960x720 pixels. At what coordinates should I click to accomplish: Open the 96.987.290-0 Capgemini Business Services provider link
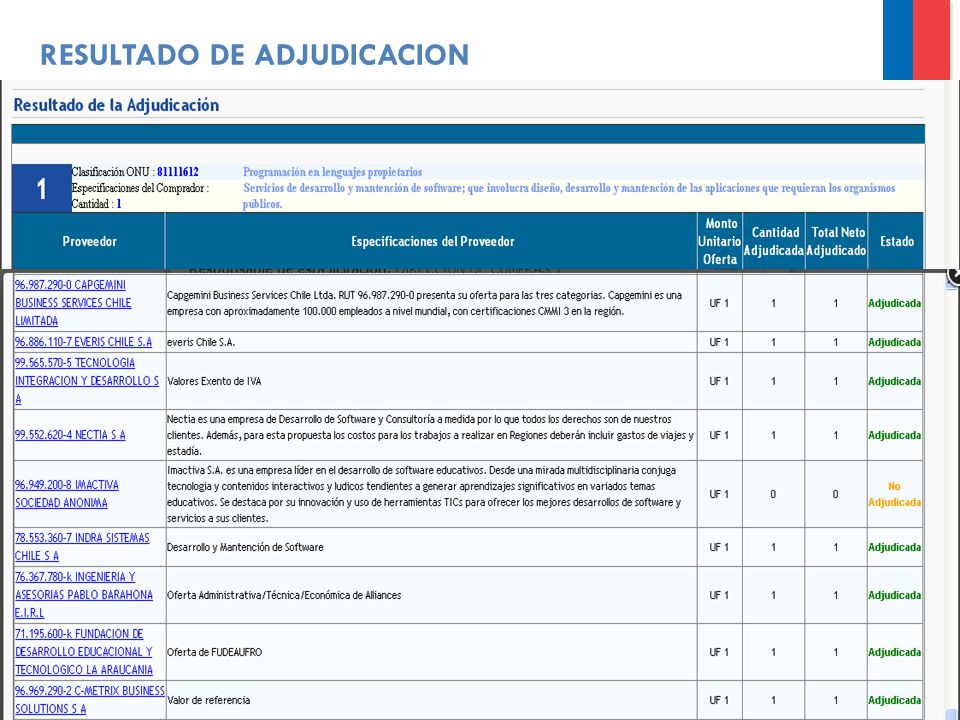pos(73,303)
